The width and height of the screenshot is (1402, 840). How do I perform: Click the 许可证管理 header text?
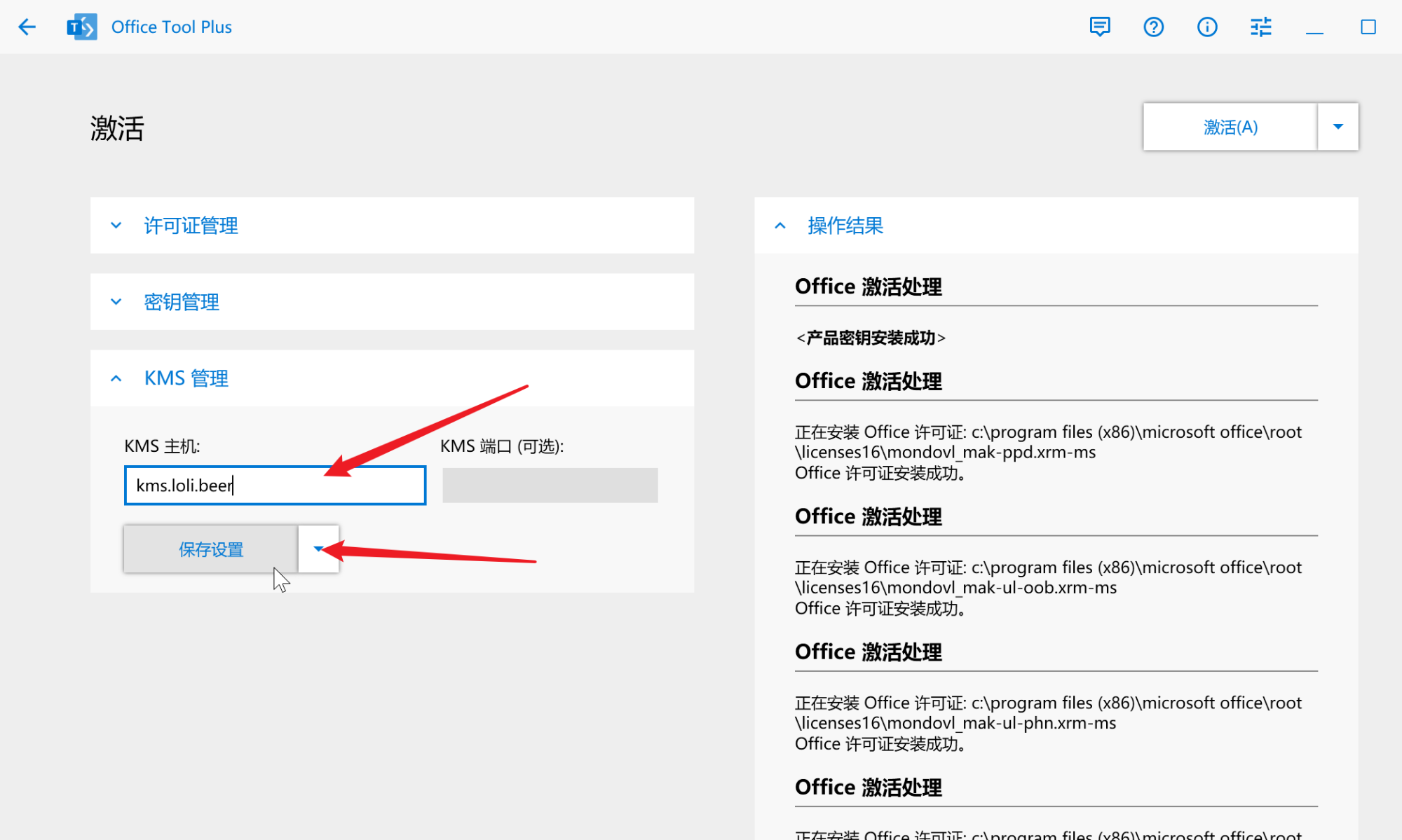click(x=191, y=226)
